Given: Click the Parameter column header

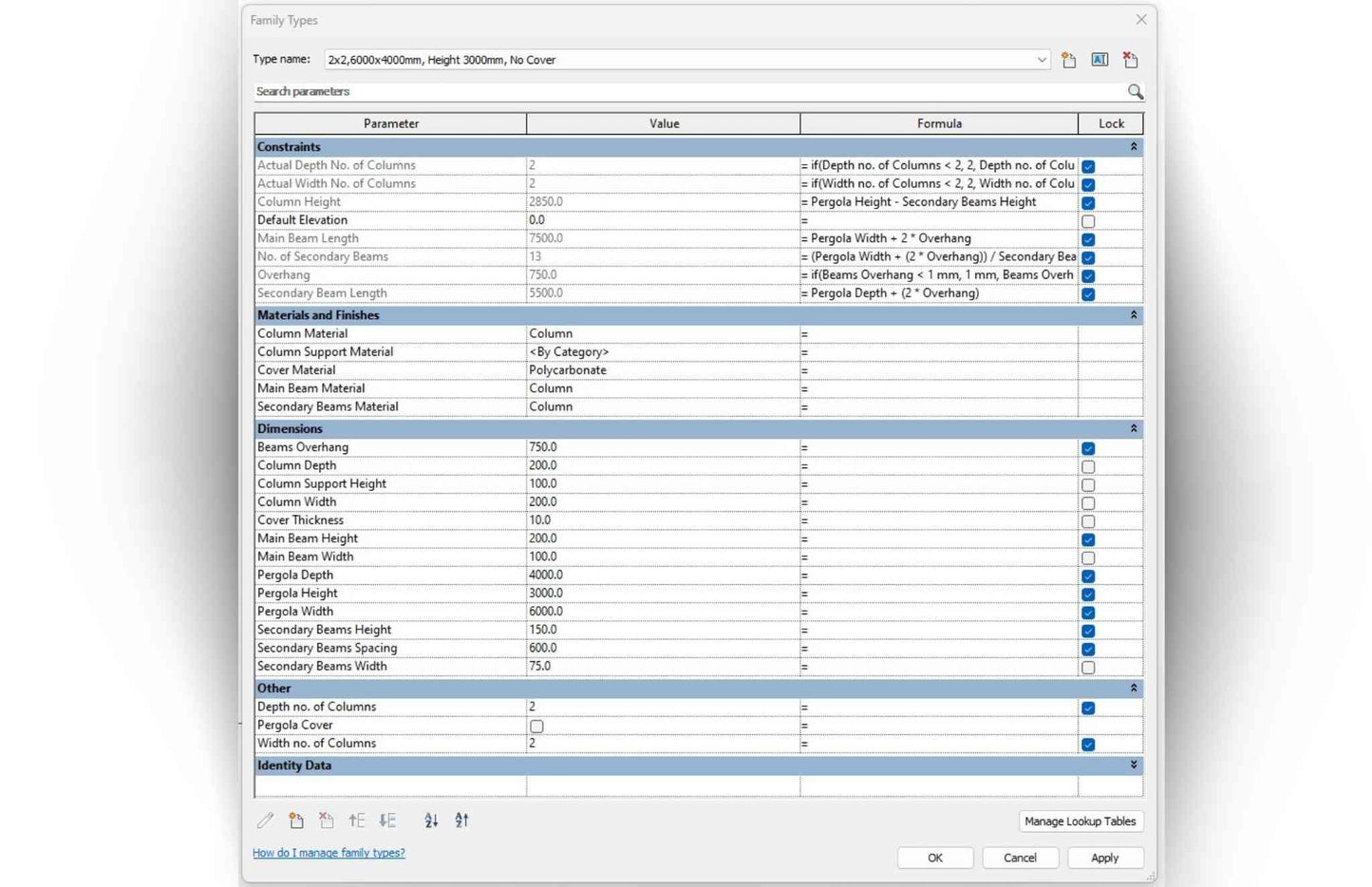Looking at the screenshot, I should 390,123.
